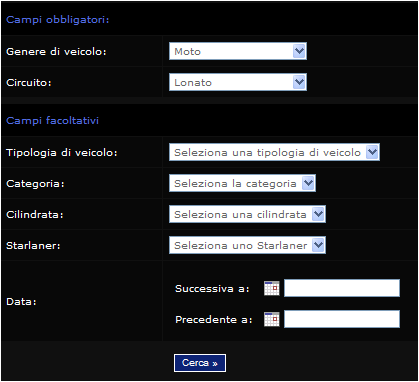Click the Genere di veicolo label
The width and height of the screenshot is (419, 382).
click(x=56, y=52)
